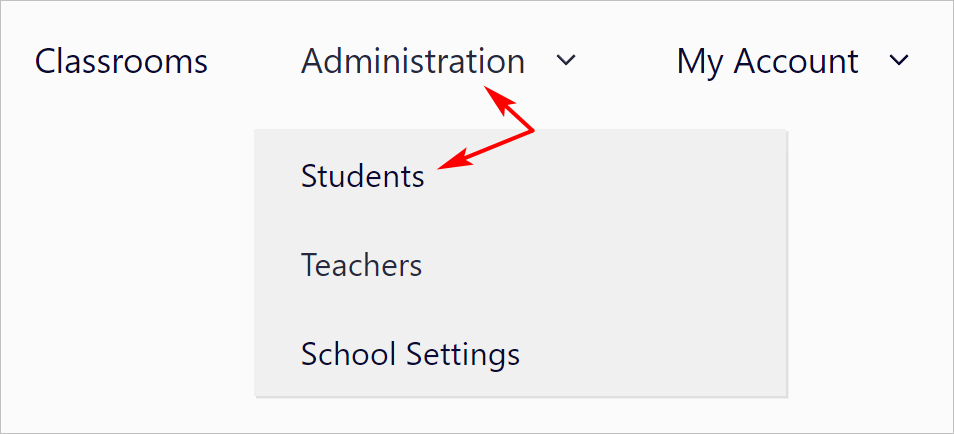Open School Settings from the dropdown
The height and width of the screenshot is (434, 954).
pos(410,354)
